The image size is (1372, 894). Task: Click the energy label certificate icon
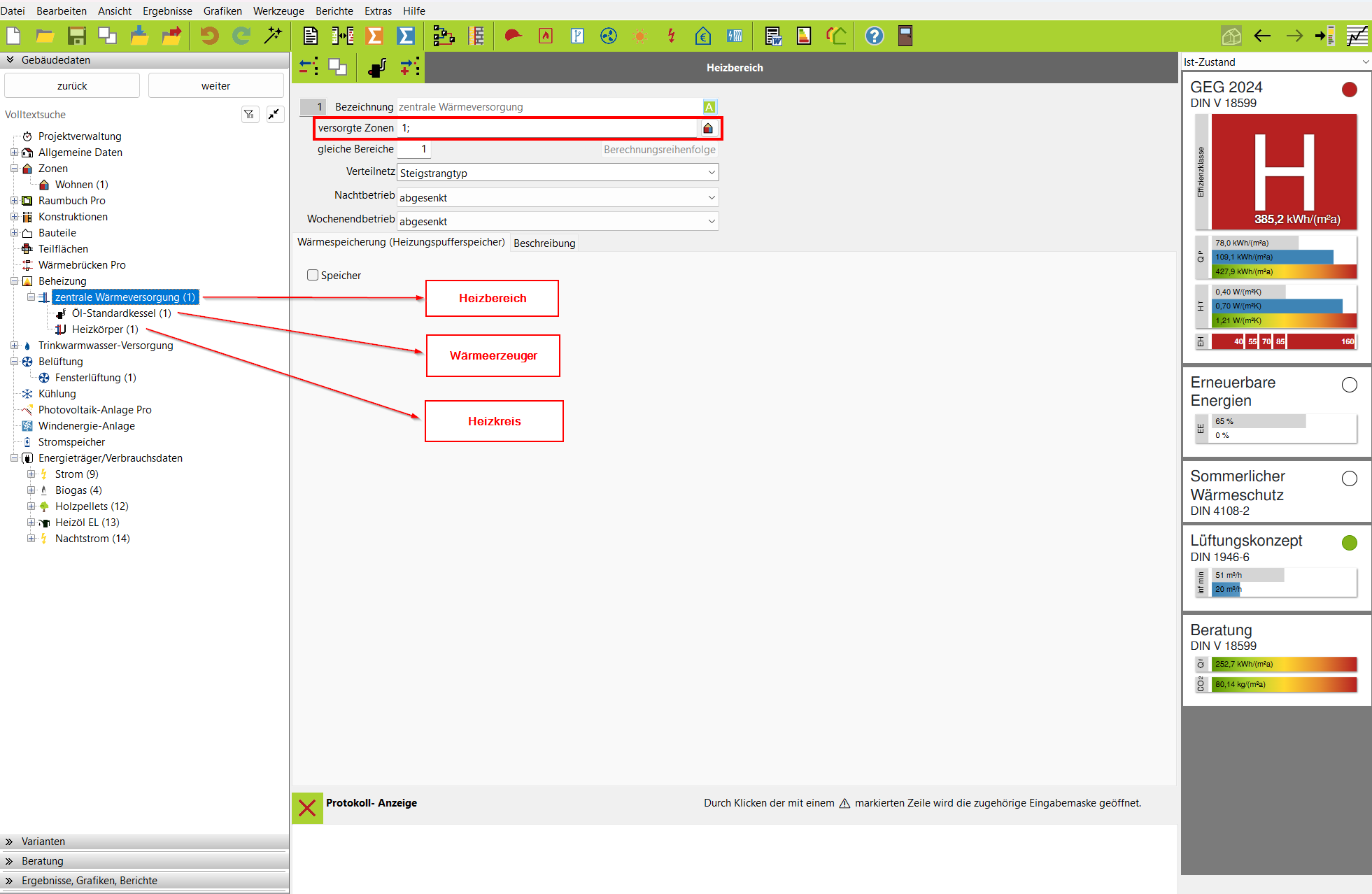(804, 36)
